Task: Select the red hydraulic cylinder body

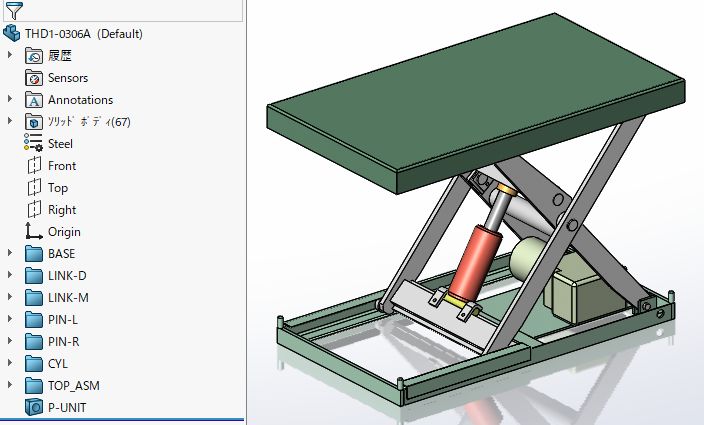Action: (474, 263)
